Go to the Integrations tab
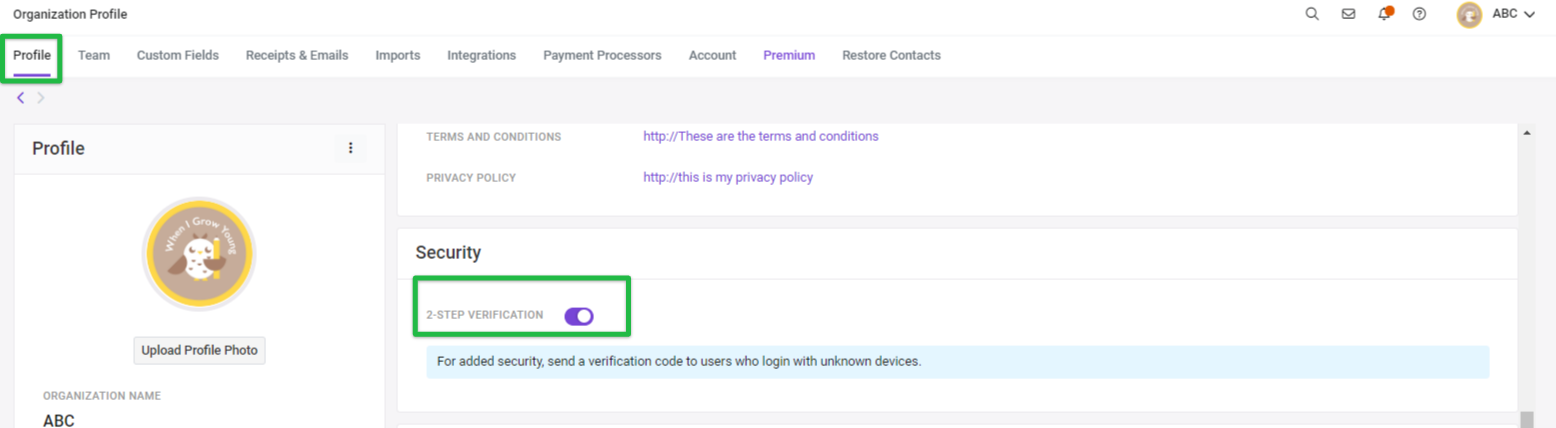Image resolution: width=1556 pixels, height=428 pixels. coord(482,55)
